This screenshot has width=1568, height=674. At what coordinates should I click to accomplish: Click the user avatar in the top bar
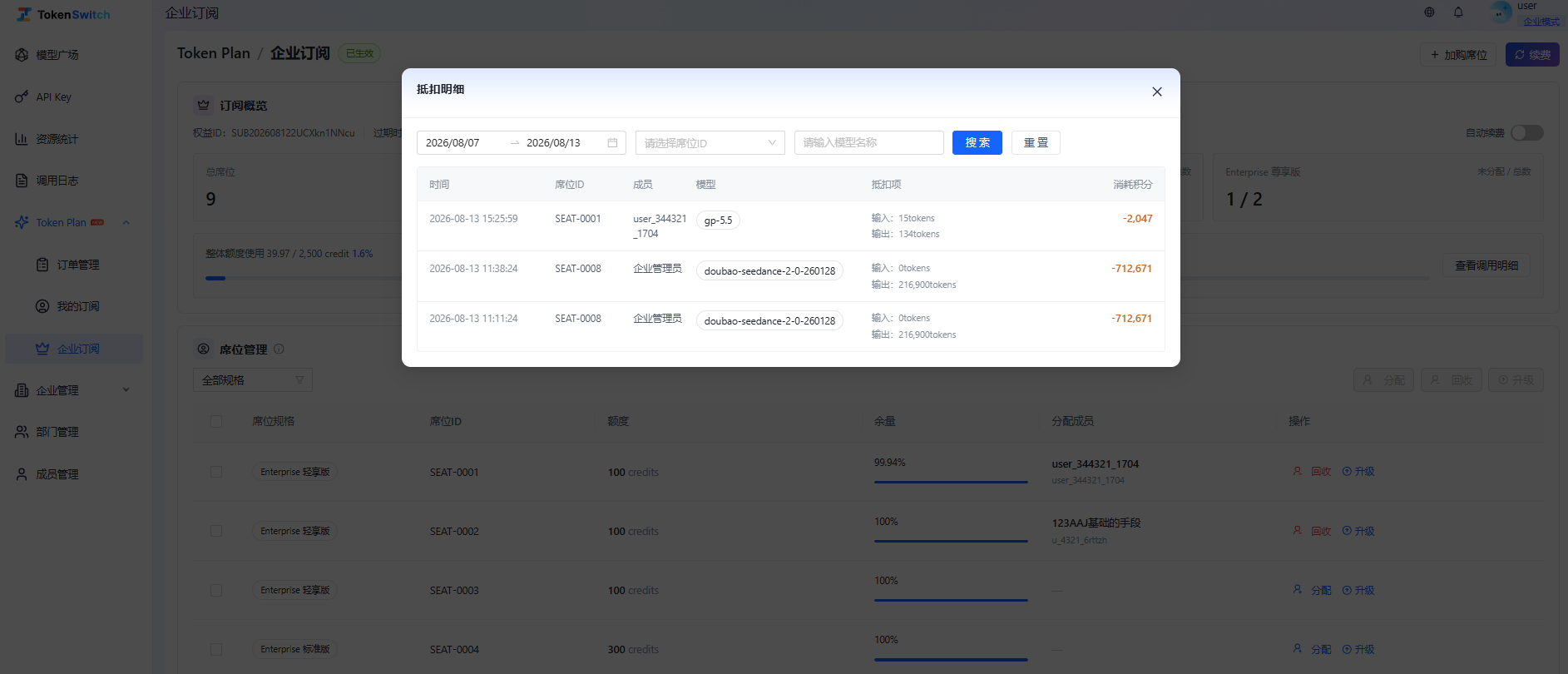pos(1501,12)
